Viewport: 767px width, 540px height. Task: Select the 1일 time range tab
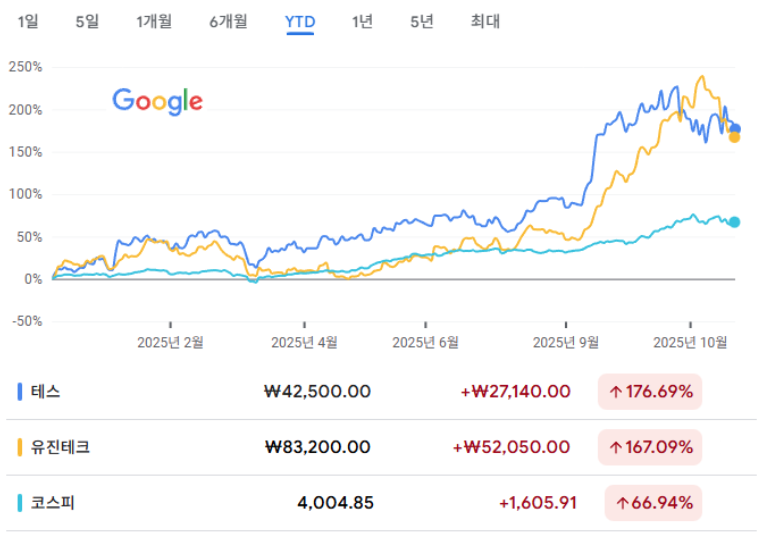(x=28, y=21)
